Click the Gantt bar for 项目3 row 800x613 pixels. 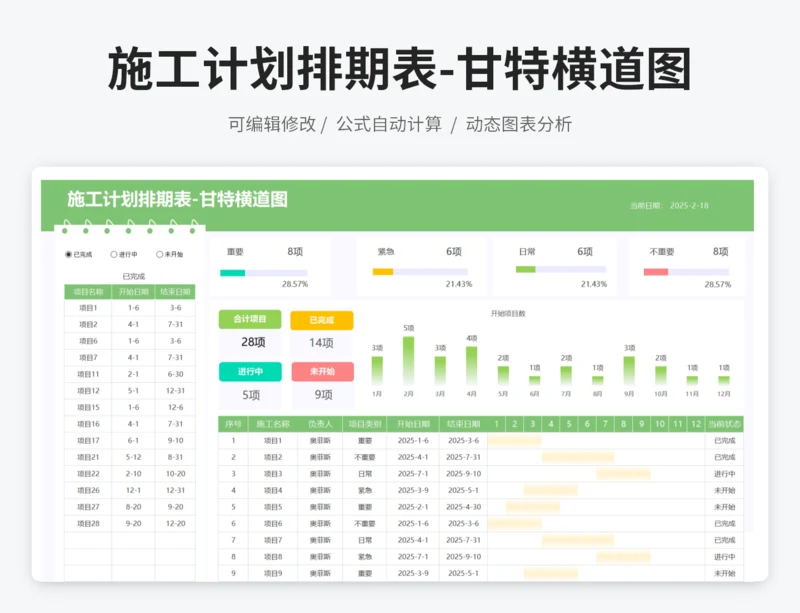click(x=623, y=474)
